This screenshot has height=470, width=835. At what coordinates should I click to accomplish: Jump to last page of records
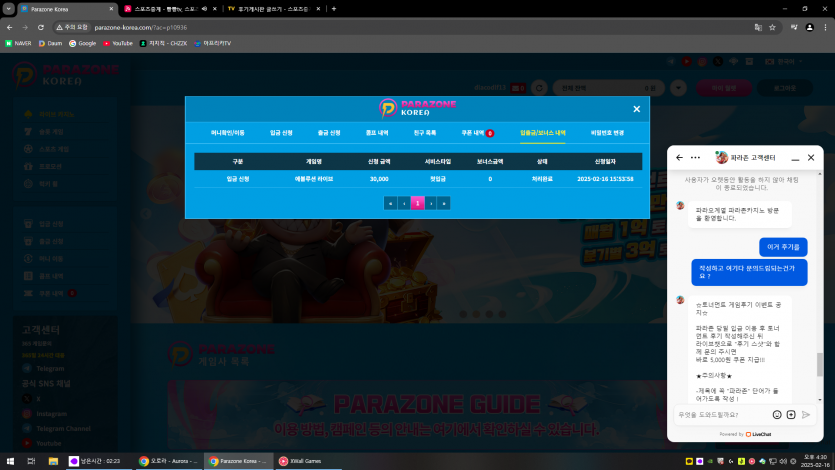point(444,203)
